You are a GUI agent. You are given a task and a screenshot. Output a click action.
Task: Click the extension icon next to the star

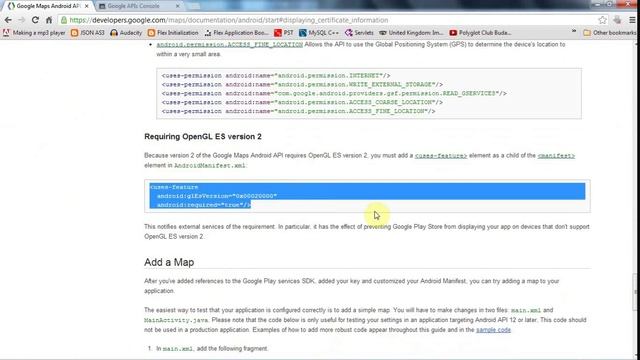click(617, 20)
